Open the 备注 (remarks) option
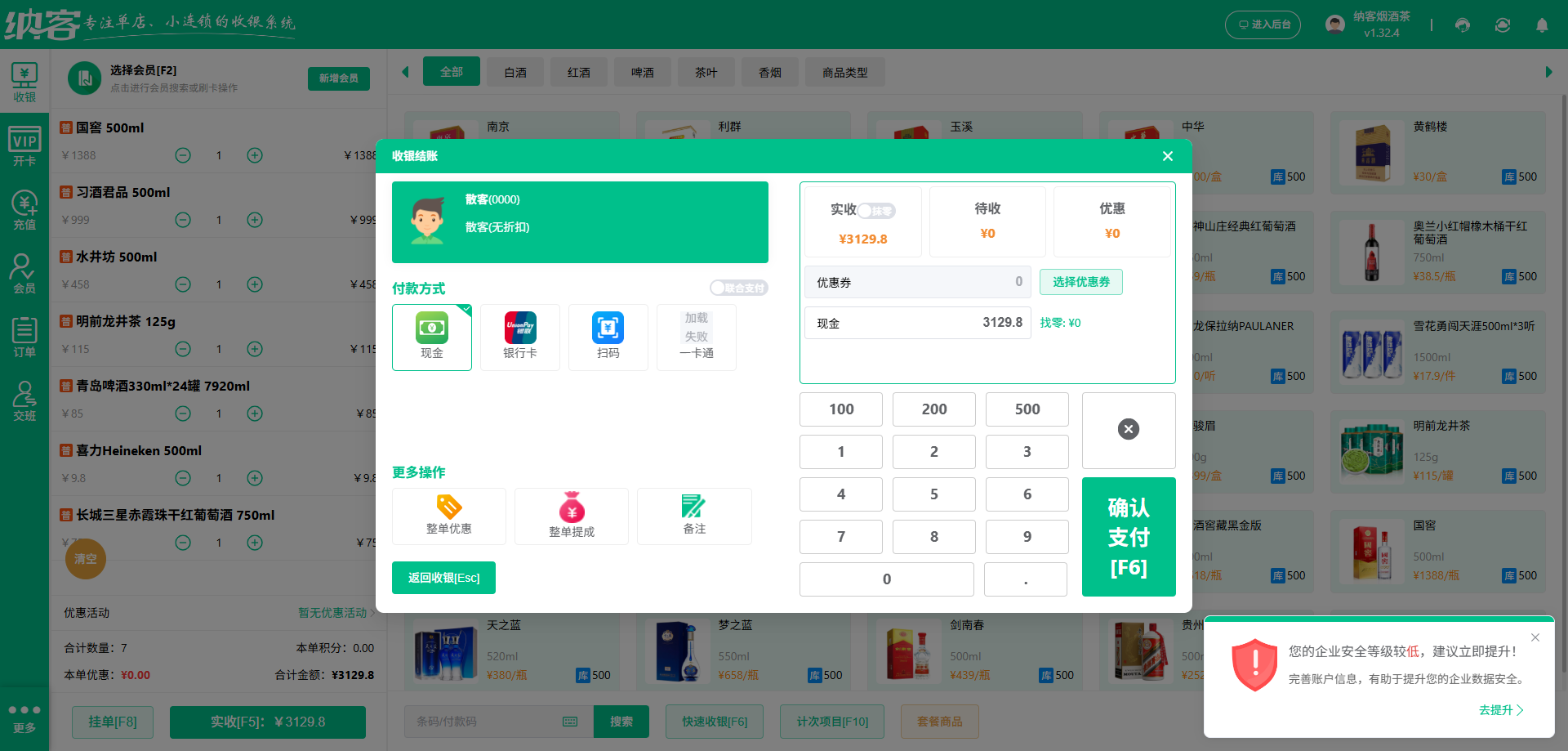The image size is (1568, 751). coord(694,516)
